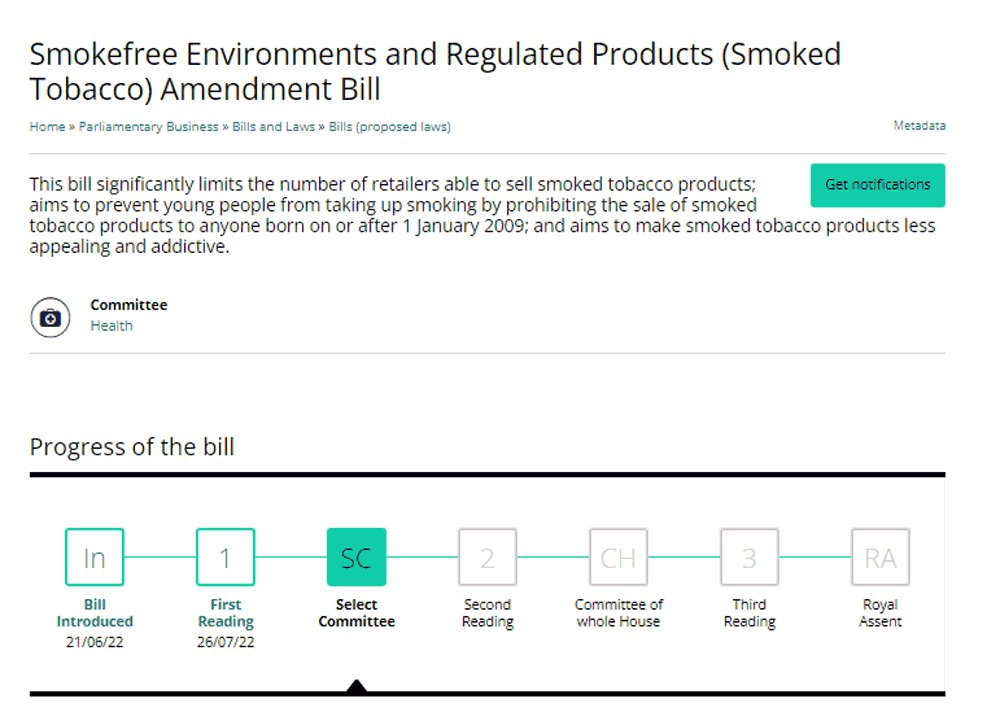
Task: Click the Select Committee label text
Action: coord(357,612)
